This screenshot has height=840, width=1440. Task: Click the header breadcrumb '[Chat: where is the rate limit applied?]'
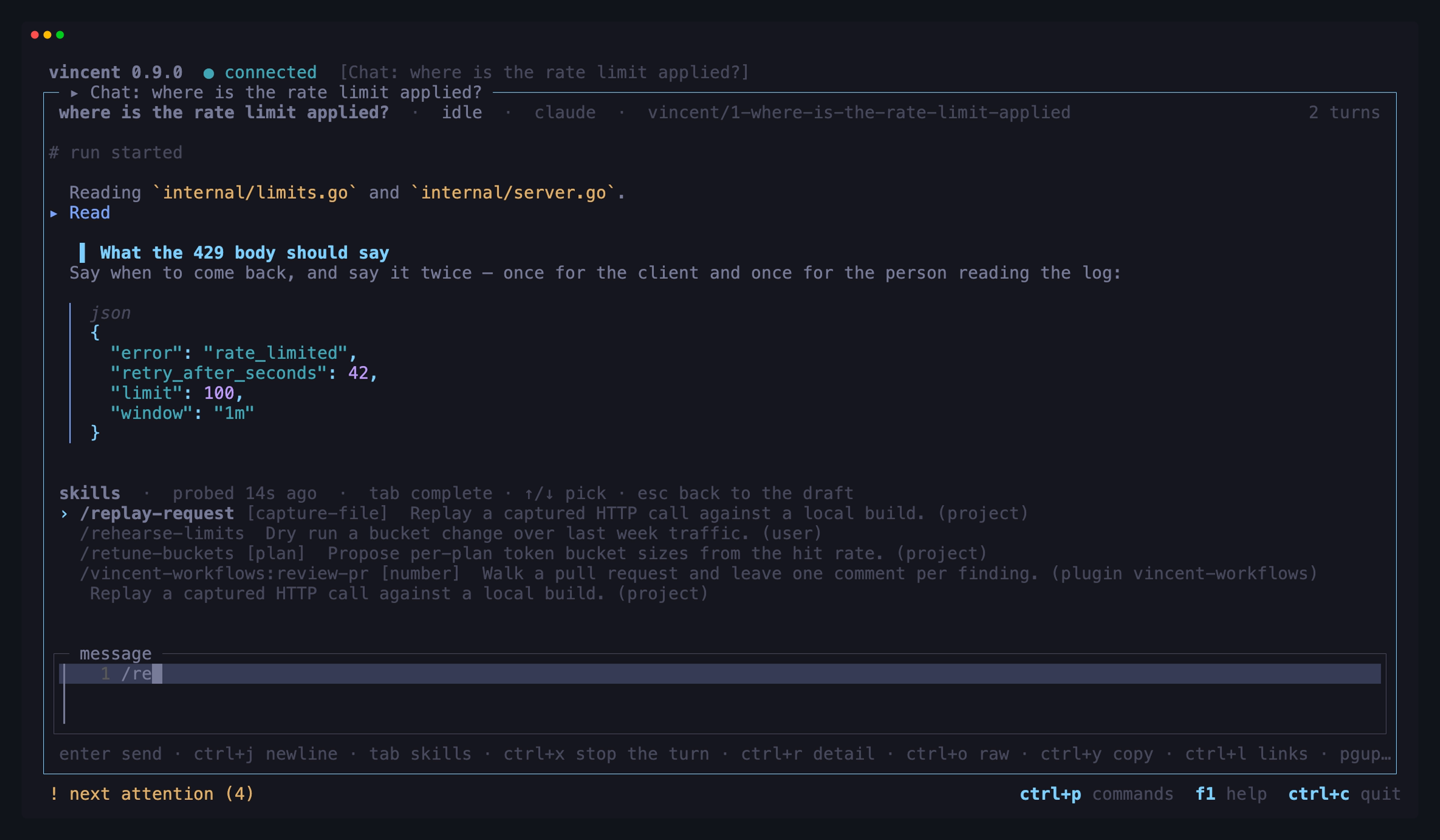click(x=544, y=73)
